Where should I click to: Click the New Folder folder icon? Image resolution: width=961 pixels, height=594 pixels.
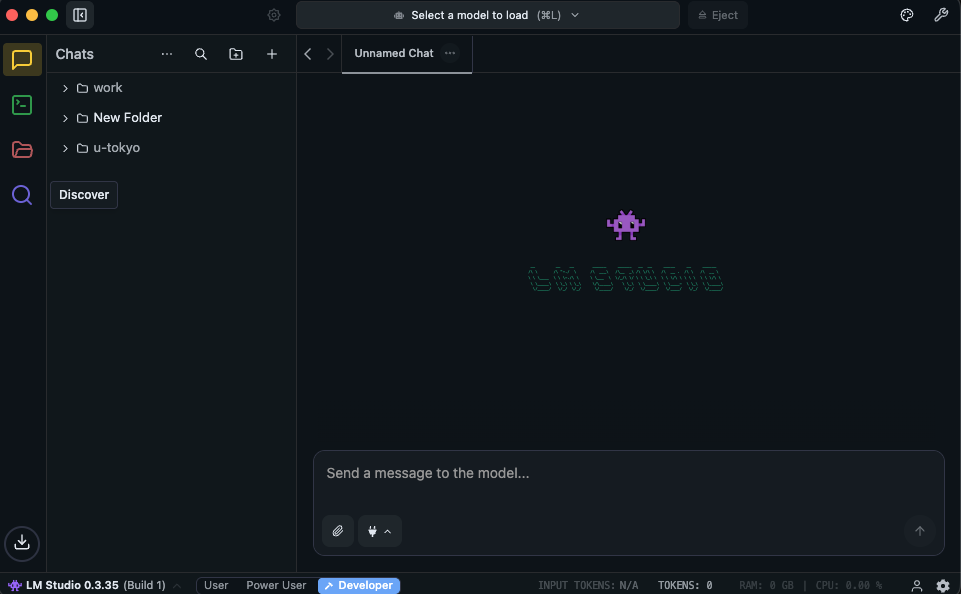(x=82, y=118)
